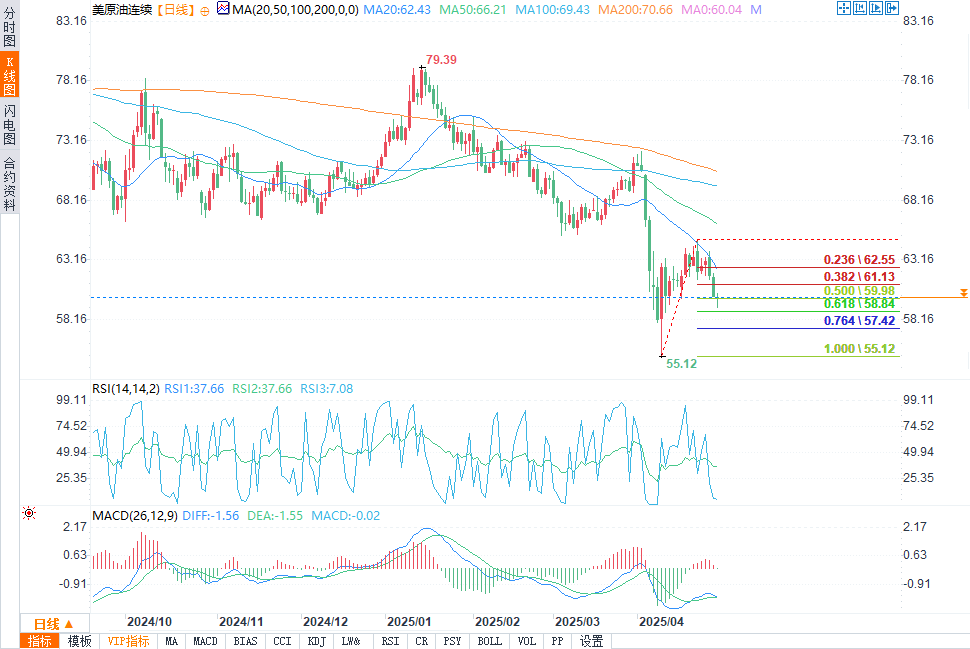The width and height of the screenshot is (970, 649).
Task: Click the MA0:60.04 value
Action: click(x=711, y=9)
